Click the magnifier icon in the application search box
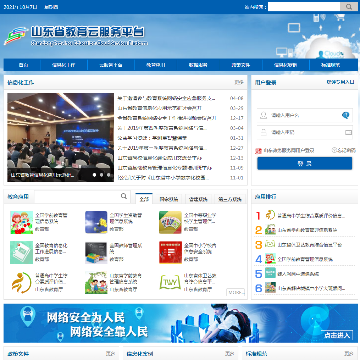 (x=124, y=196)
